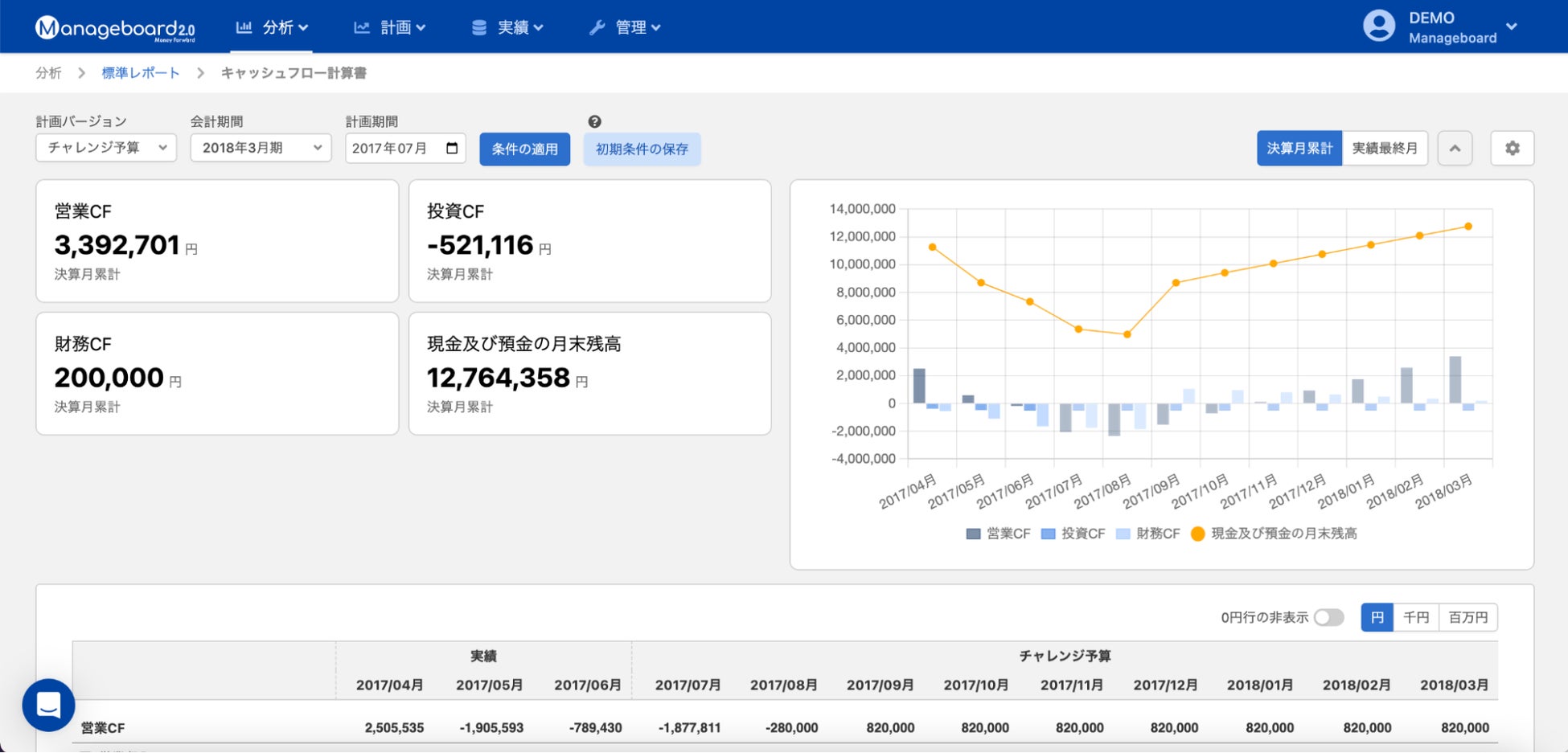Toggle 現金及び預金の月末残高 legend orange swatch

tap(1197, 534)
